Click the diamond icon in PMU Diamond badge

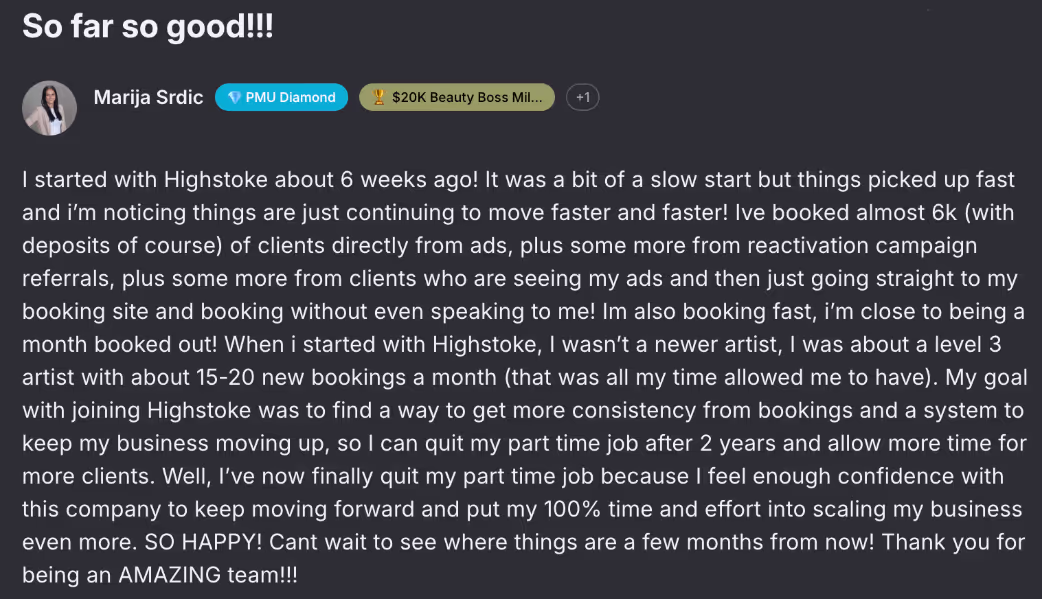[x=234, y=97]
